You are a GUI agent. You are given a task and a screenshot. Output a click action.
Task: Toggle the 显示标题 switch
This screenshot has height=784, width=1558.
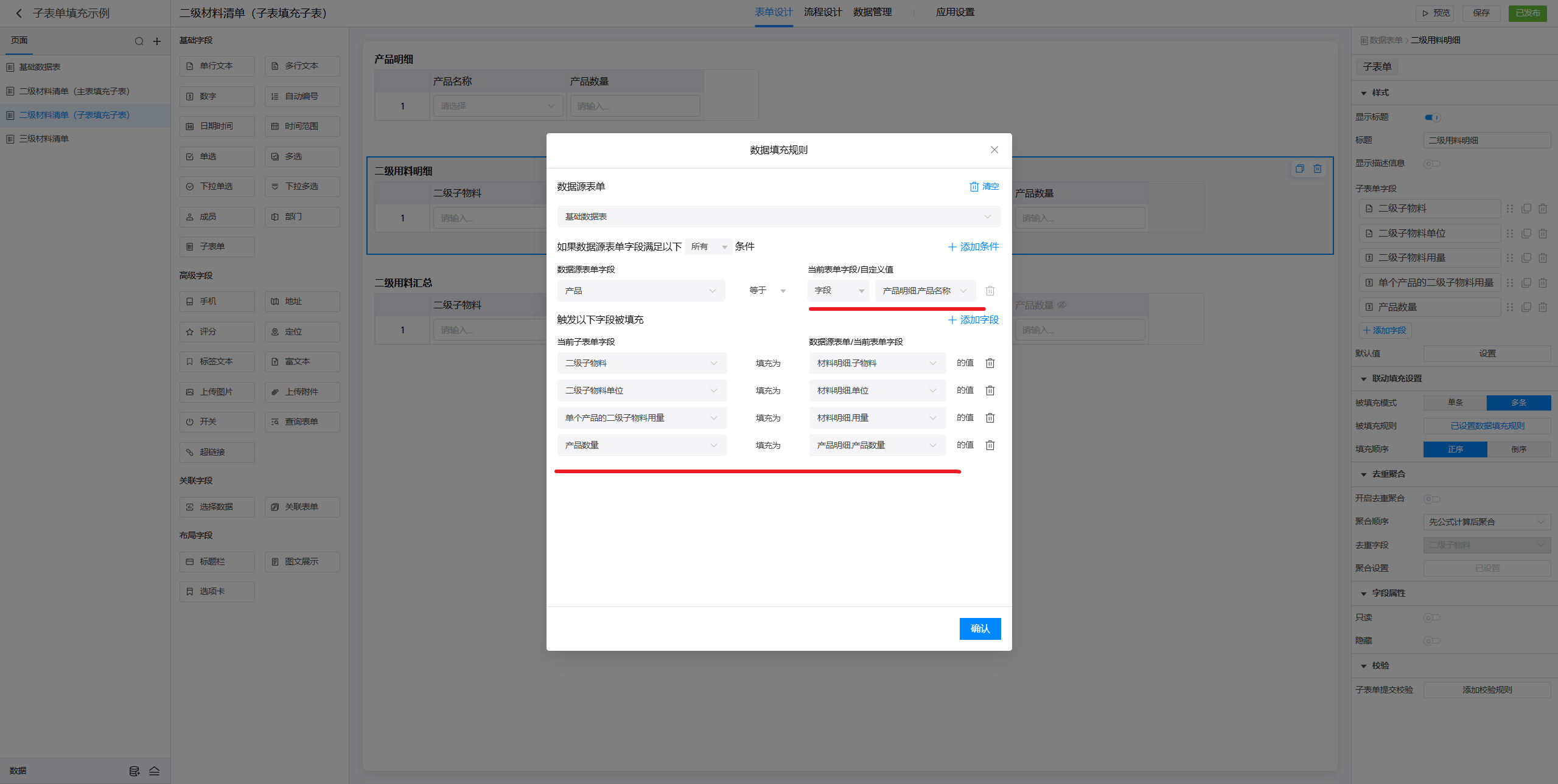(x=1432, y=117)
